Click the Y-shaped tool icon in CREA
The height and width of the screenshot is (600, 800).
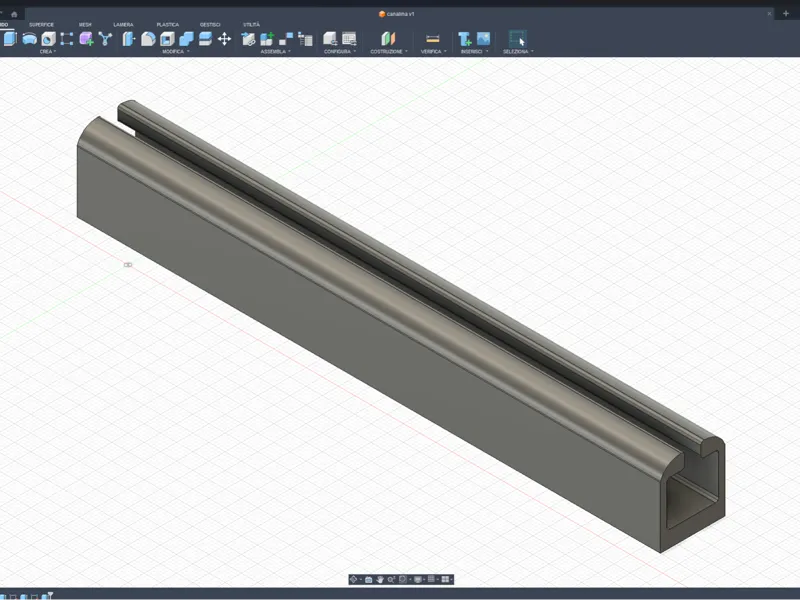pos(105,39)
